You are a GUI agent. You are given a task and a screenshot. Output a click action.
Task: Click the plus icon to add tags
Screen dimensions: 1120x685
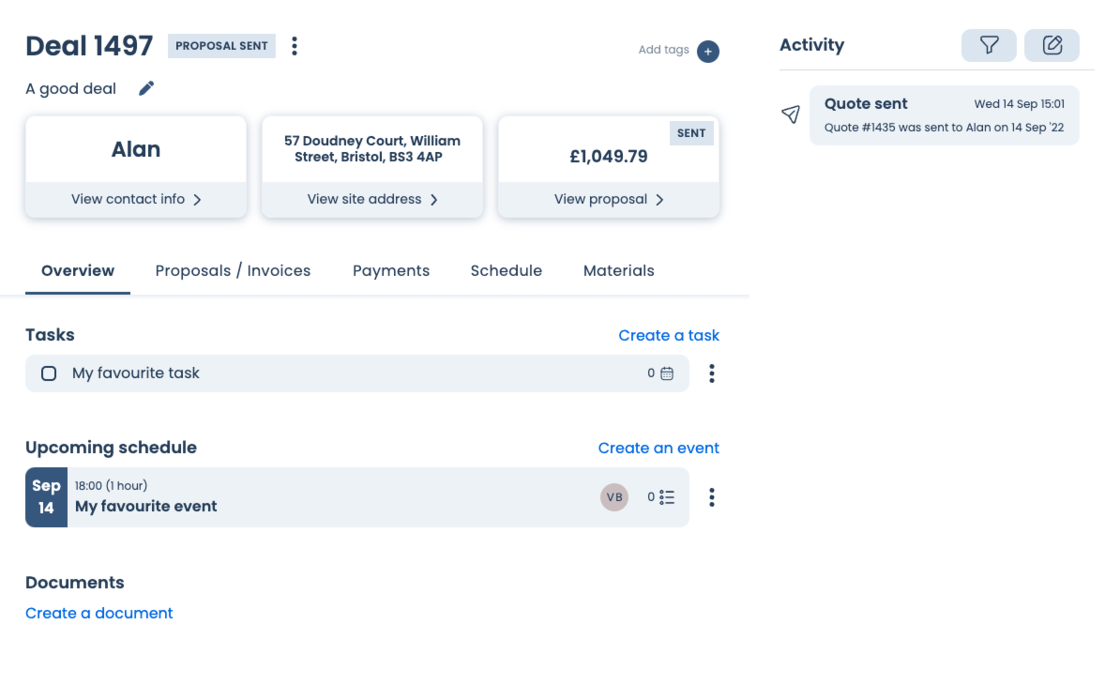pos(708,51)
